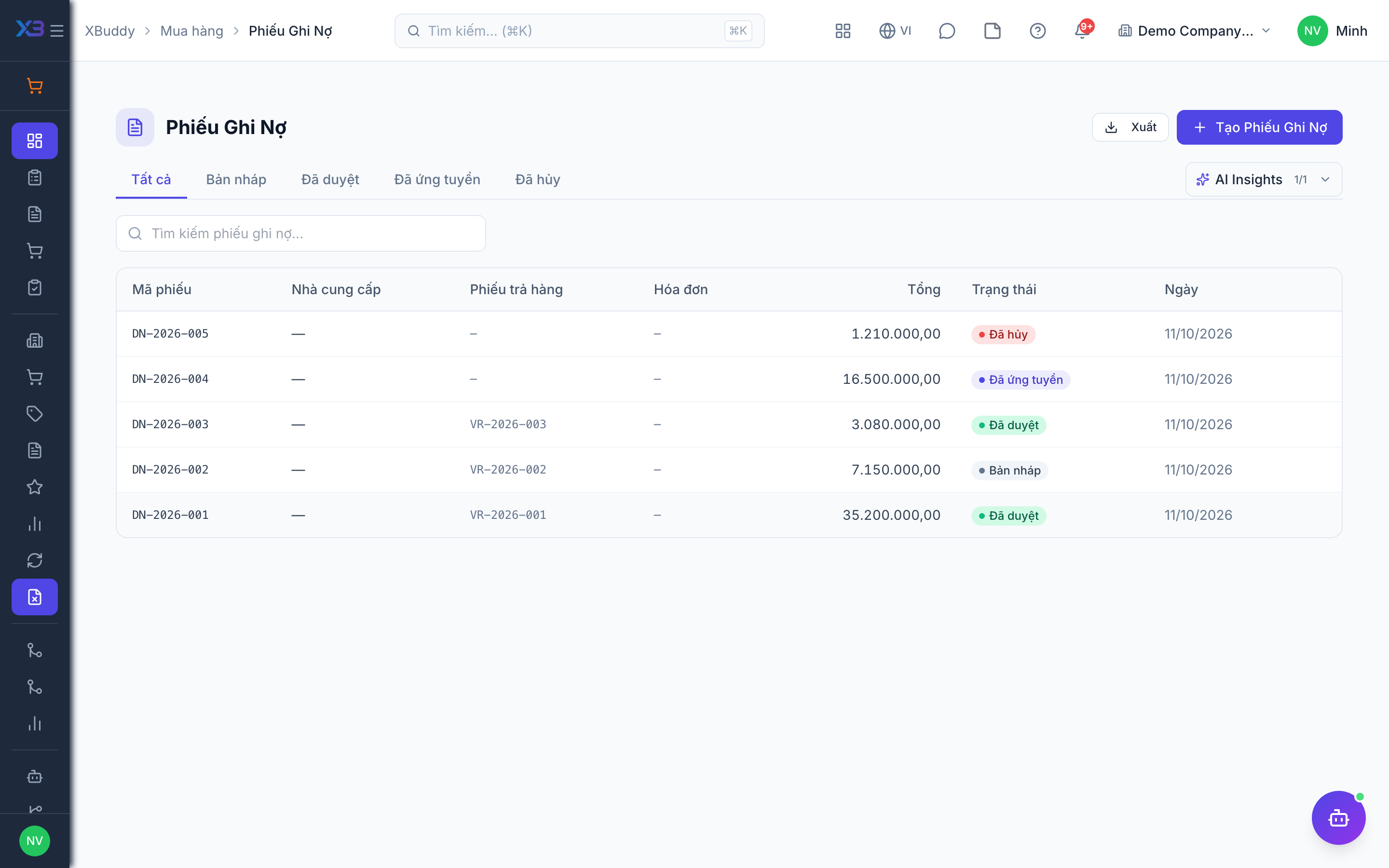
Task: Go to XBuddy breadcrumb link
Action: 109,30
